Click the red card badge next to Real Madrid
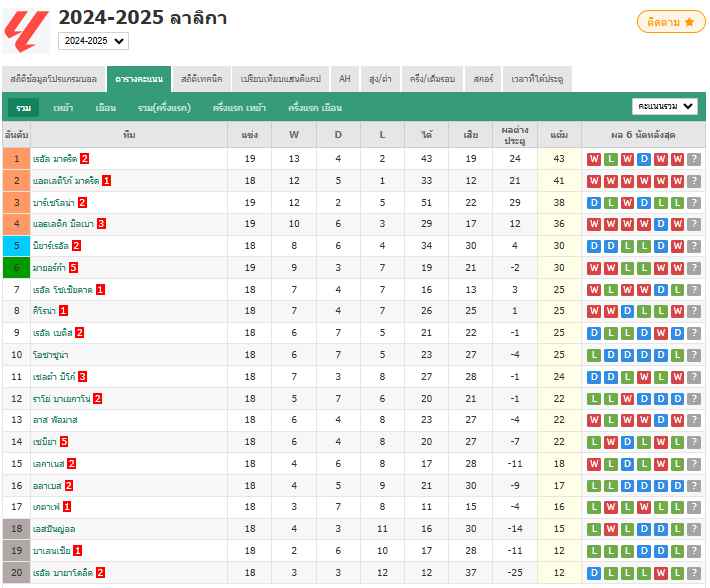Screen dimensions: 710x588 84,159
